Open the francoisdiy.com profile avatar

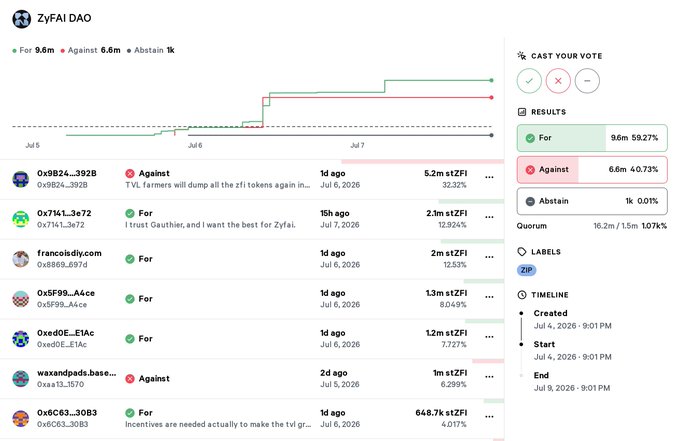(x=20, y=259)
